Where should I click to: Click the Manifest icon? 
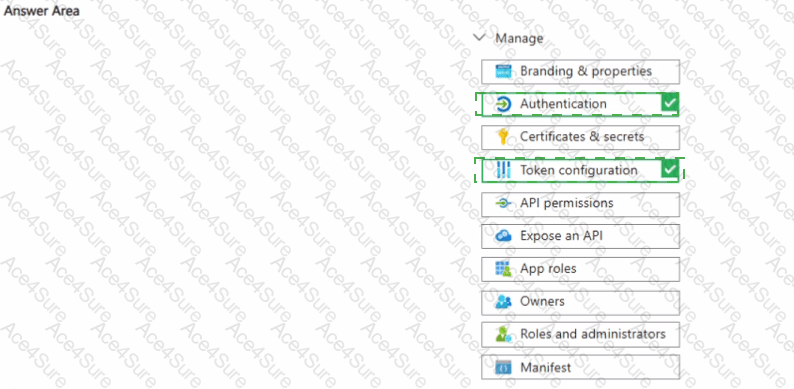pyautogui.click(x=503, y=367)
